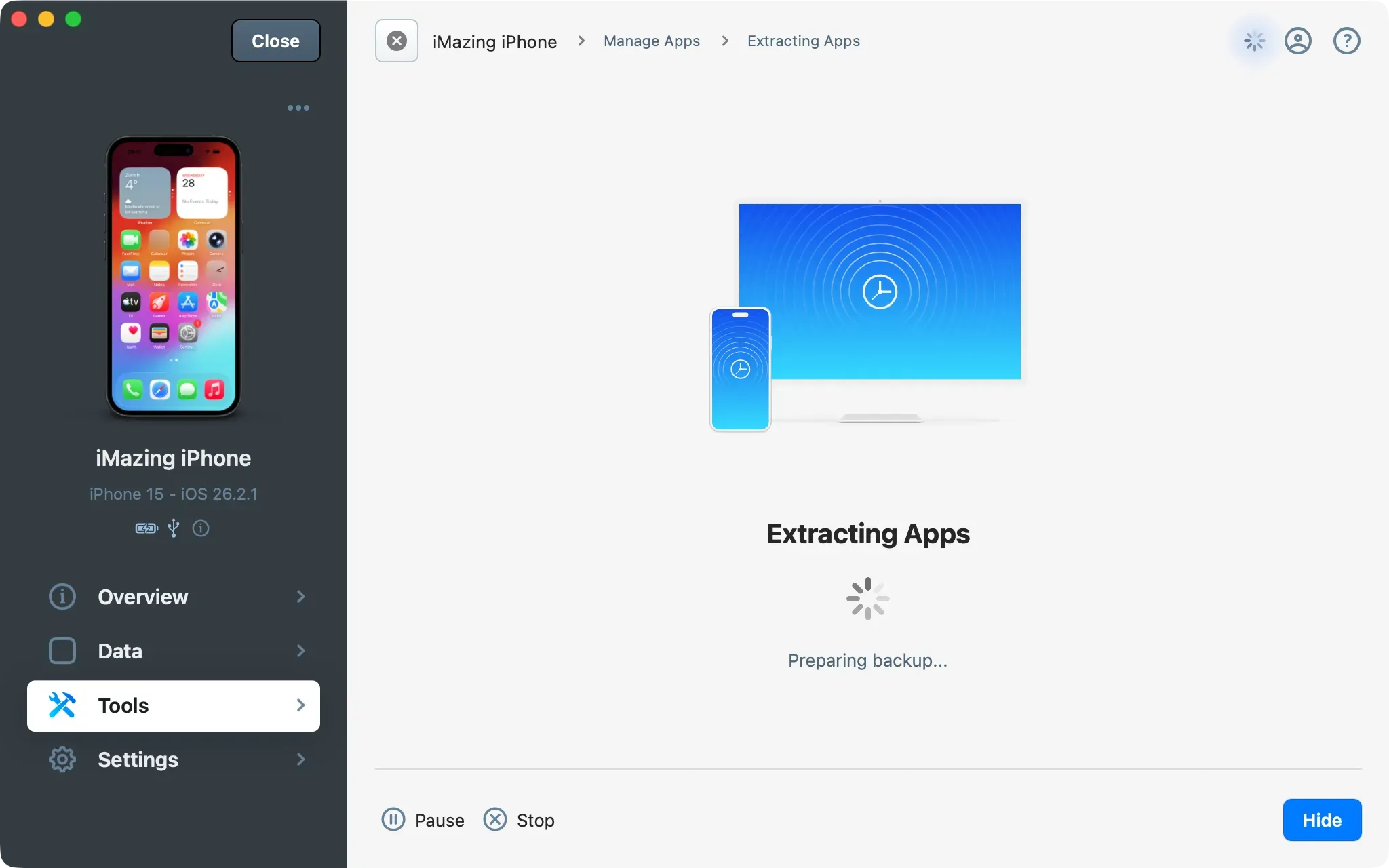Navigate to Manage Apps breadcrumb
Viewport: 1389px width, 868px height.
coord(651,41)
